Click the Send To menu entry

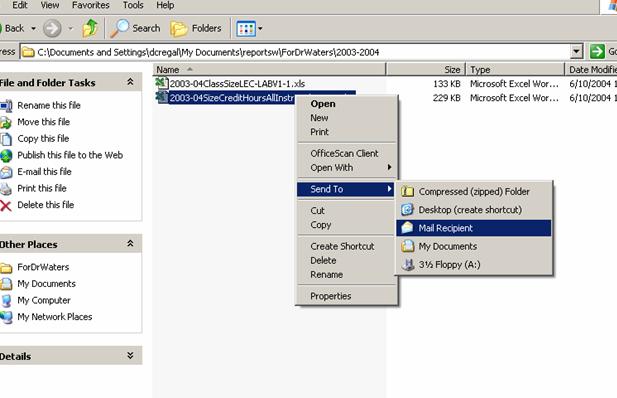(346, 189)
